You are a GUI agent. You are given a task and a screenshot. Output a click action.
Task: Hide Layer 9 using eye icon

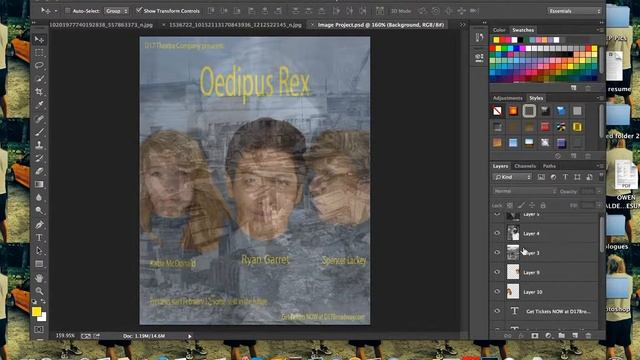point(497,272)
